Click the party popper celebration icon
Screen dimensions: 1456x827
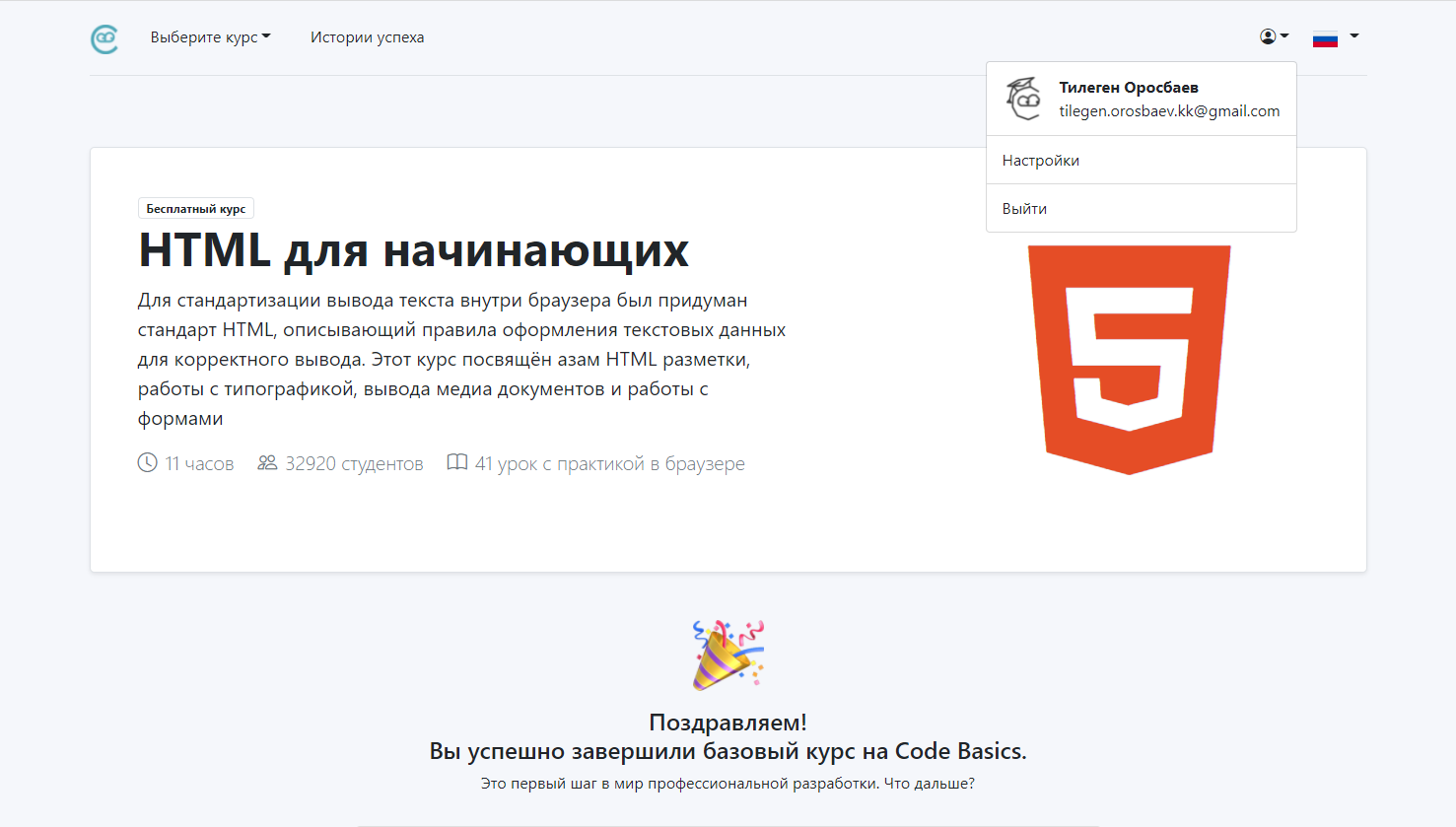(728, 655)
